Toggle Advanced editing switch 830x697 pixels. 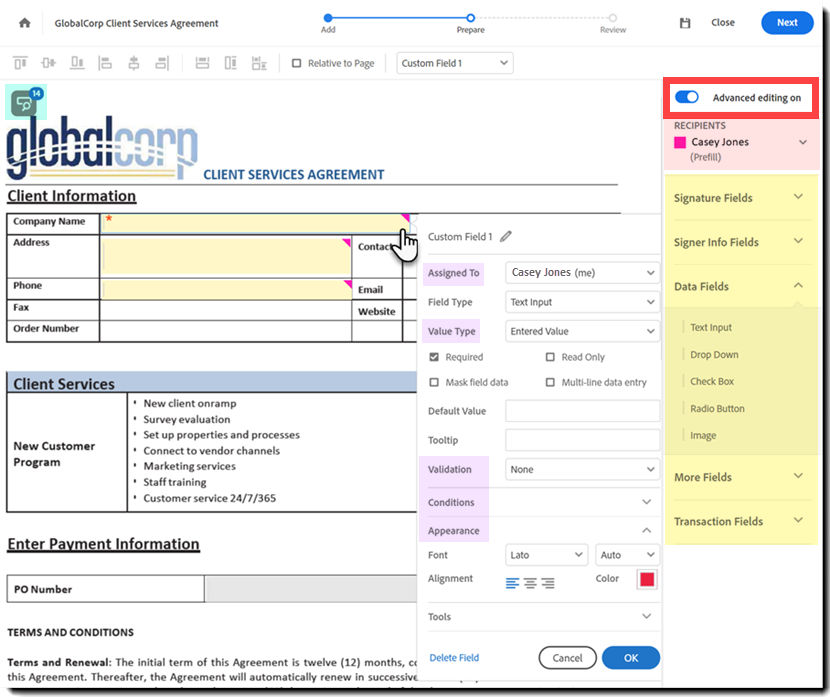pyautogui.click(x=687, y=97)
